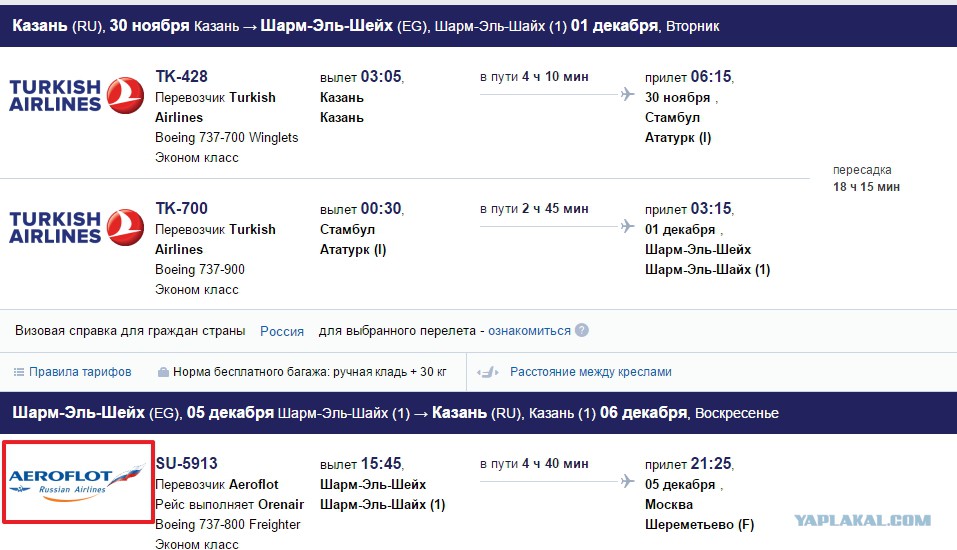Click the airplane icon on the SU-5913 route line
957x550 pixels.
[627, 481]
